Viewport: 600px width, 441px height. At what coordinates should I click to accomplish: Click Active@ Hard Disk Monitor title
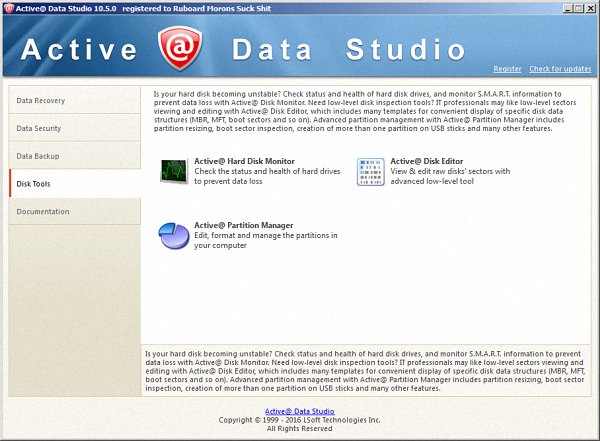coord(245,161)
